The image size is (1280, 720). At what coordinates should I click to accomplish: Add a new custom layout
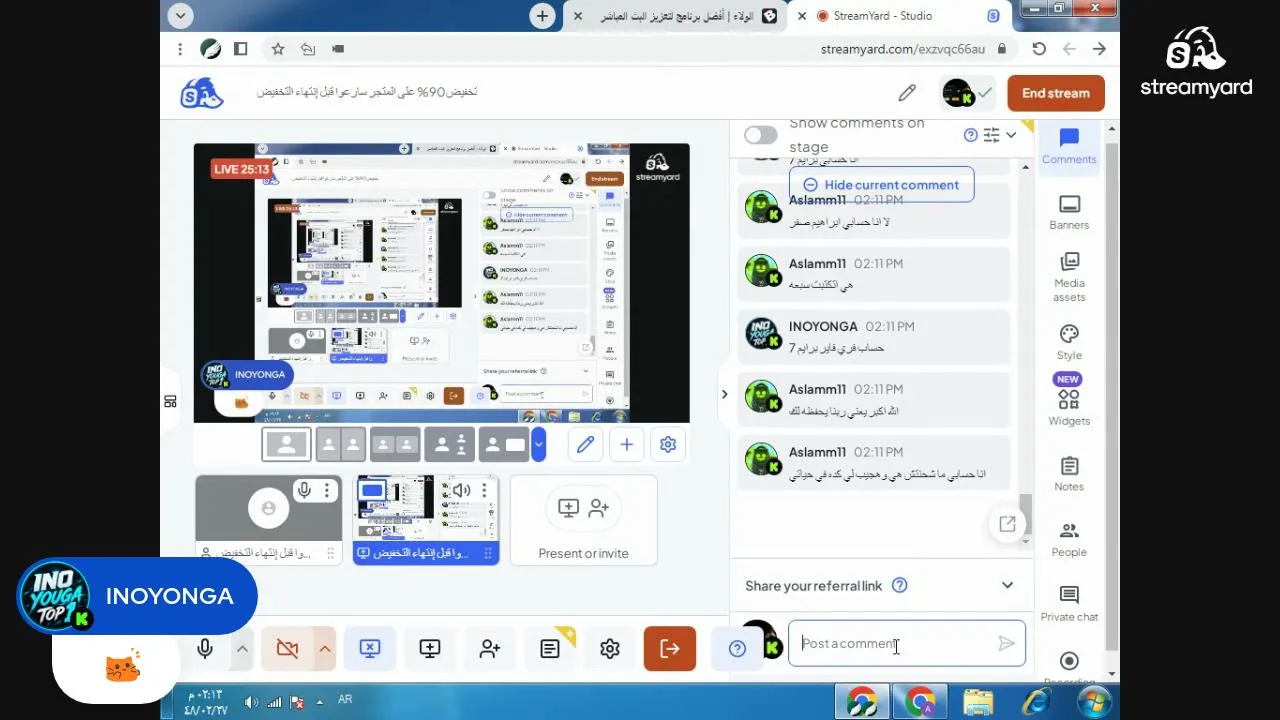click(626, 444)
